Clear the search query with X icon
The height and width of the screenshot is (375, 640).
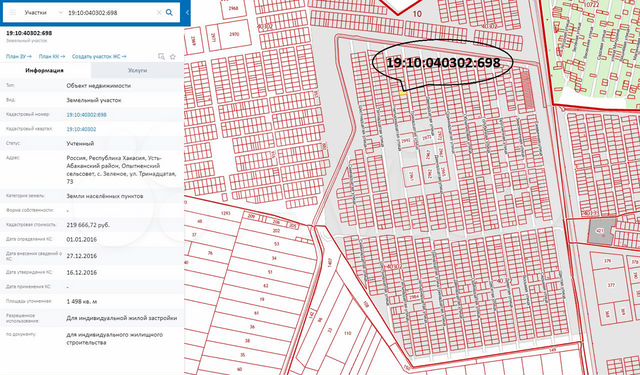point(159,13)
